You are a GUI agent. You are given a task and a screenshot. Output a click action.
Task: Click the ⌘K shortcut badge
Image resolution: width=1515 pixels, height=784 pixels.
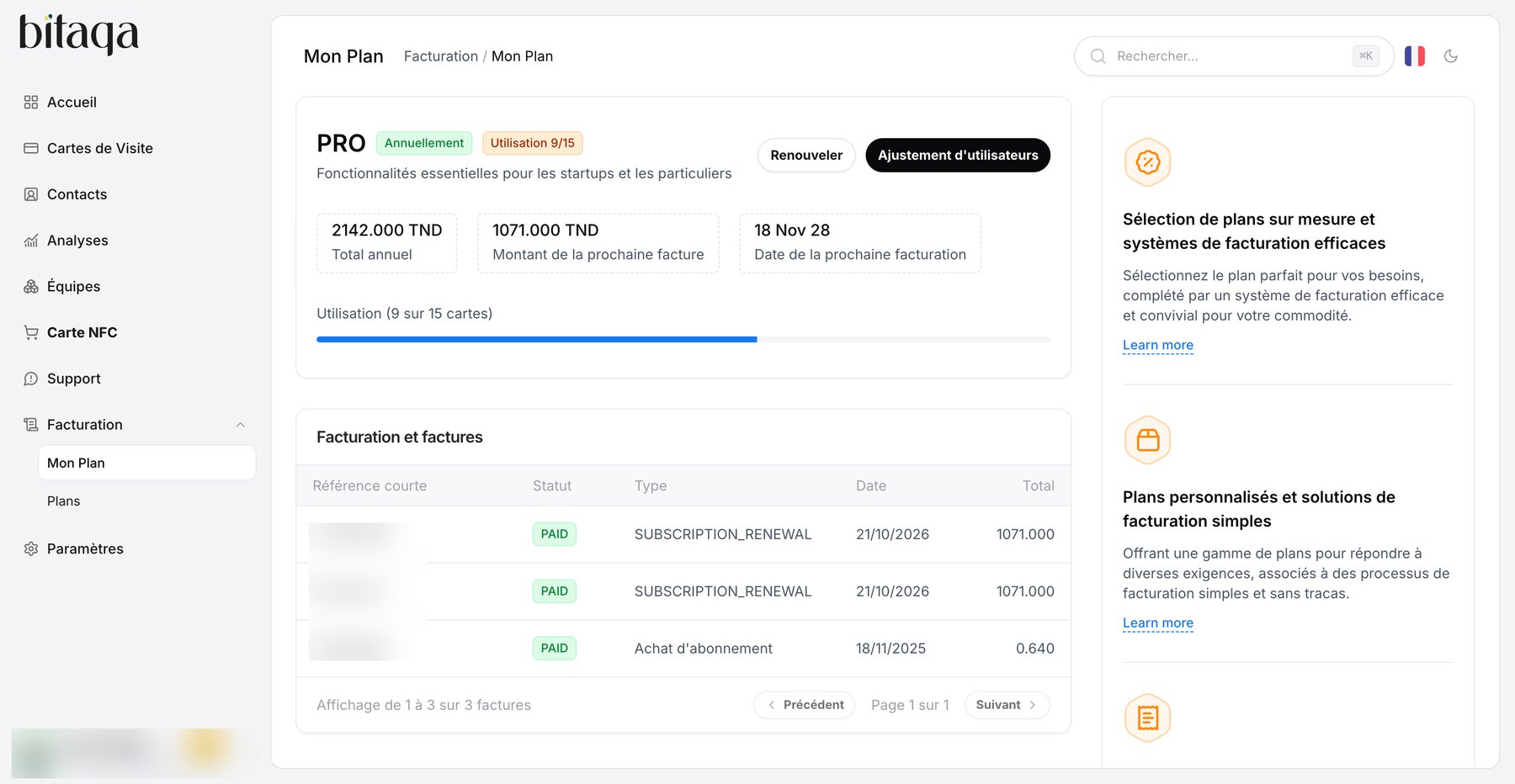tap(1366, 56)
